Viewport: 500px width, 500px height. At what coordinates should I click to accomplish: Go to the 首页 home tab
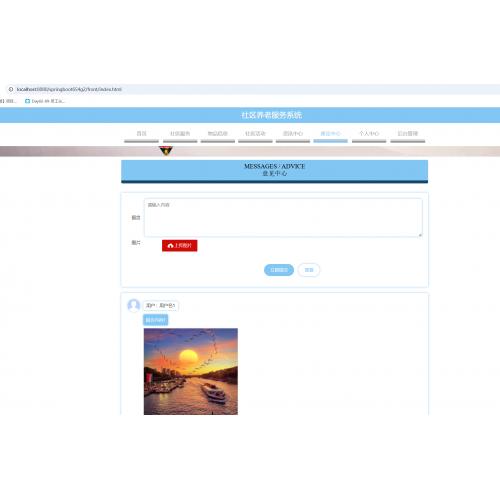click(x=141, y=134)
